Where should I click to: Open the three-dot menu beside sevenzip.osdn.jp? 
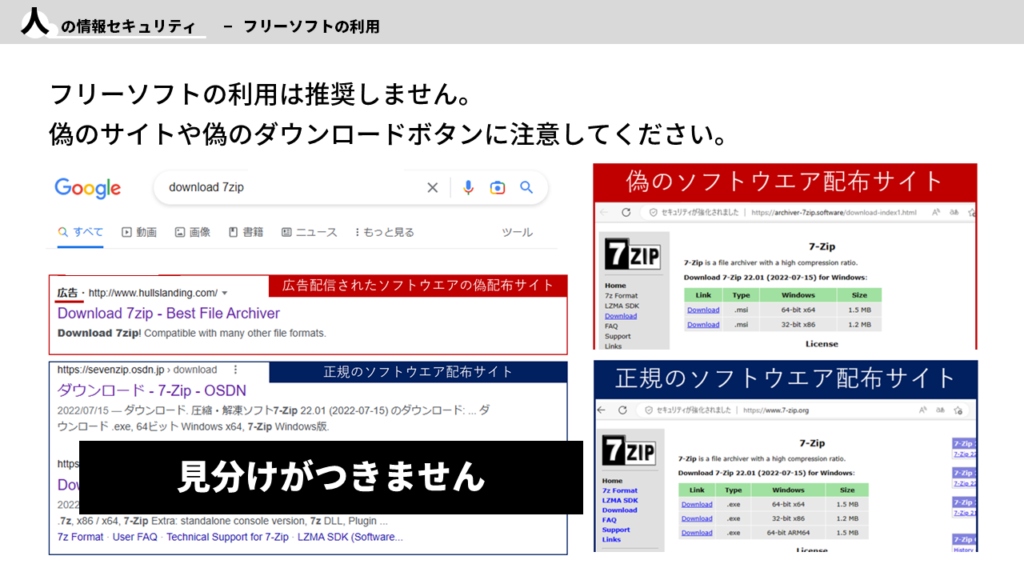(236, 370)
